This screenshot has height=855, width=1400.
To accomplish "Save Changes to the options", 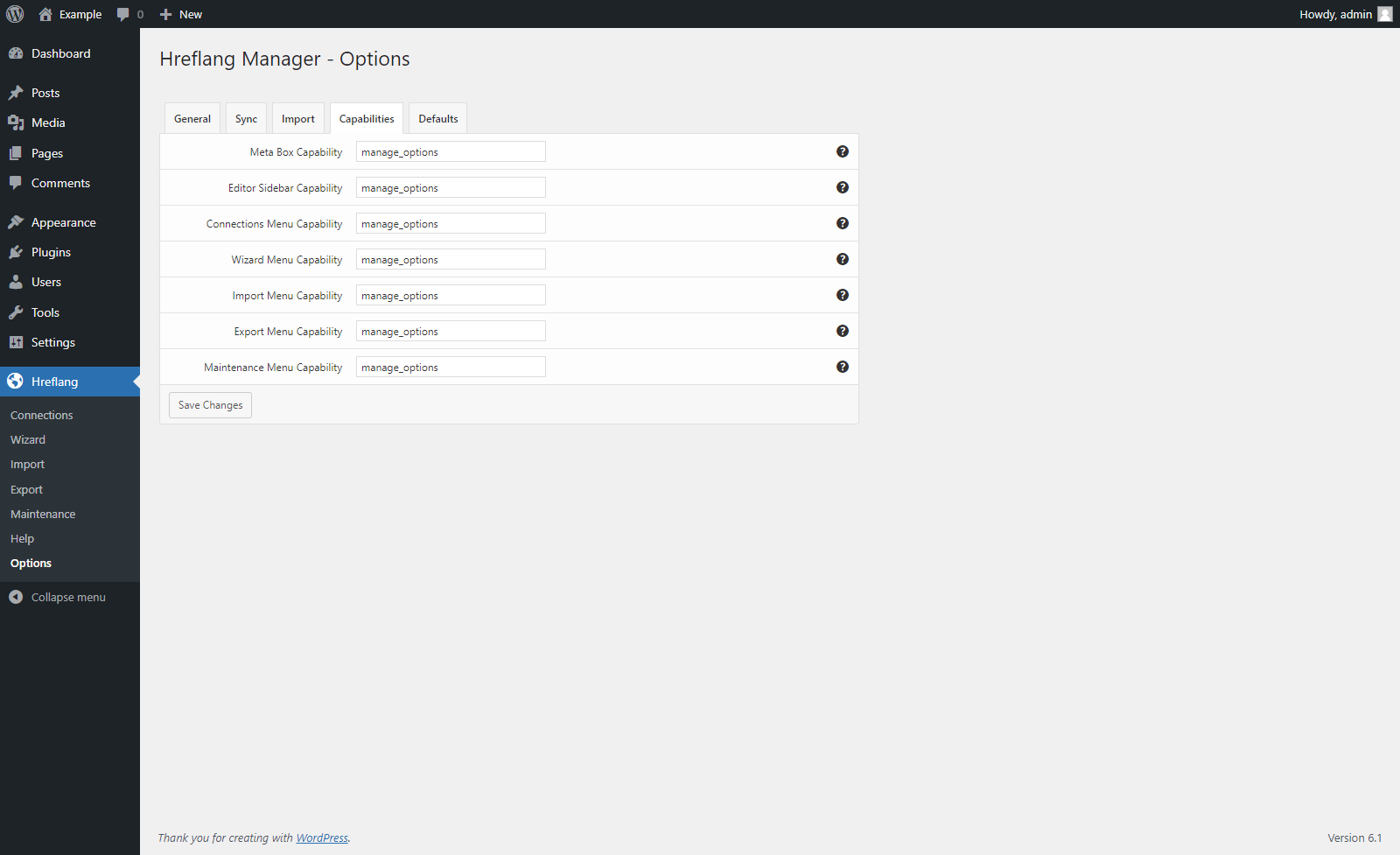I will pos(210,405).
